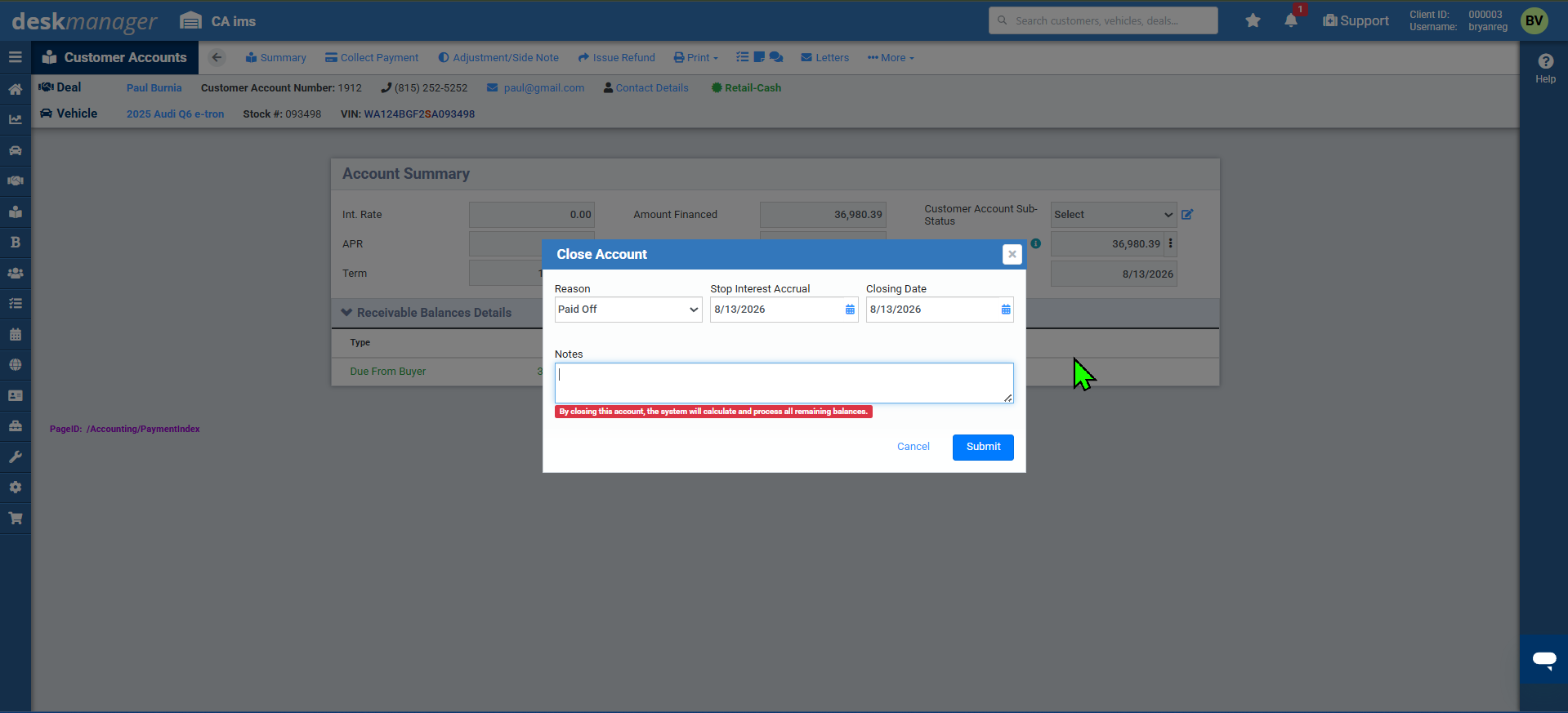Open the users group sidebar icon

pos(15,273)
